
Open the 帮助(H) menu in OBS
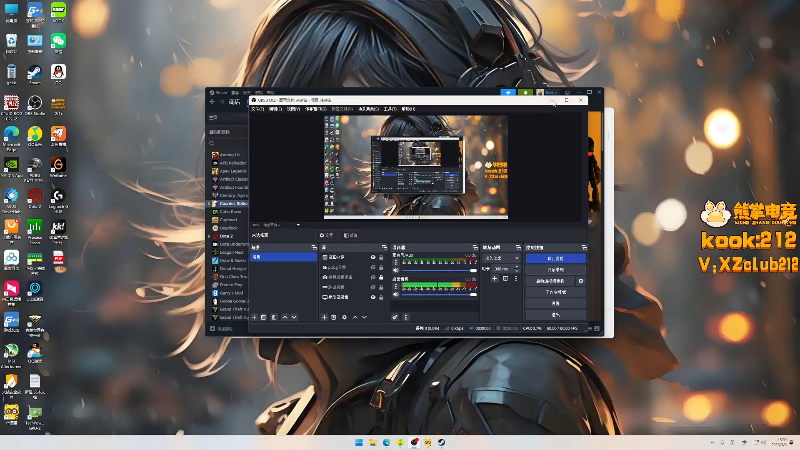[x=408, y=109]
